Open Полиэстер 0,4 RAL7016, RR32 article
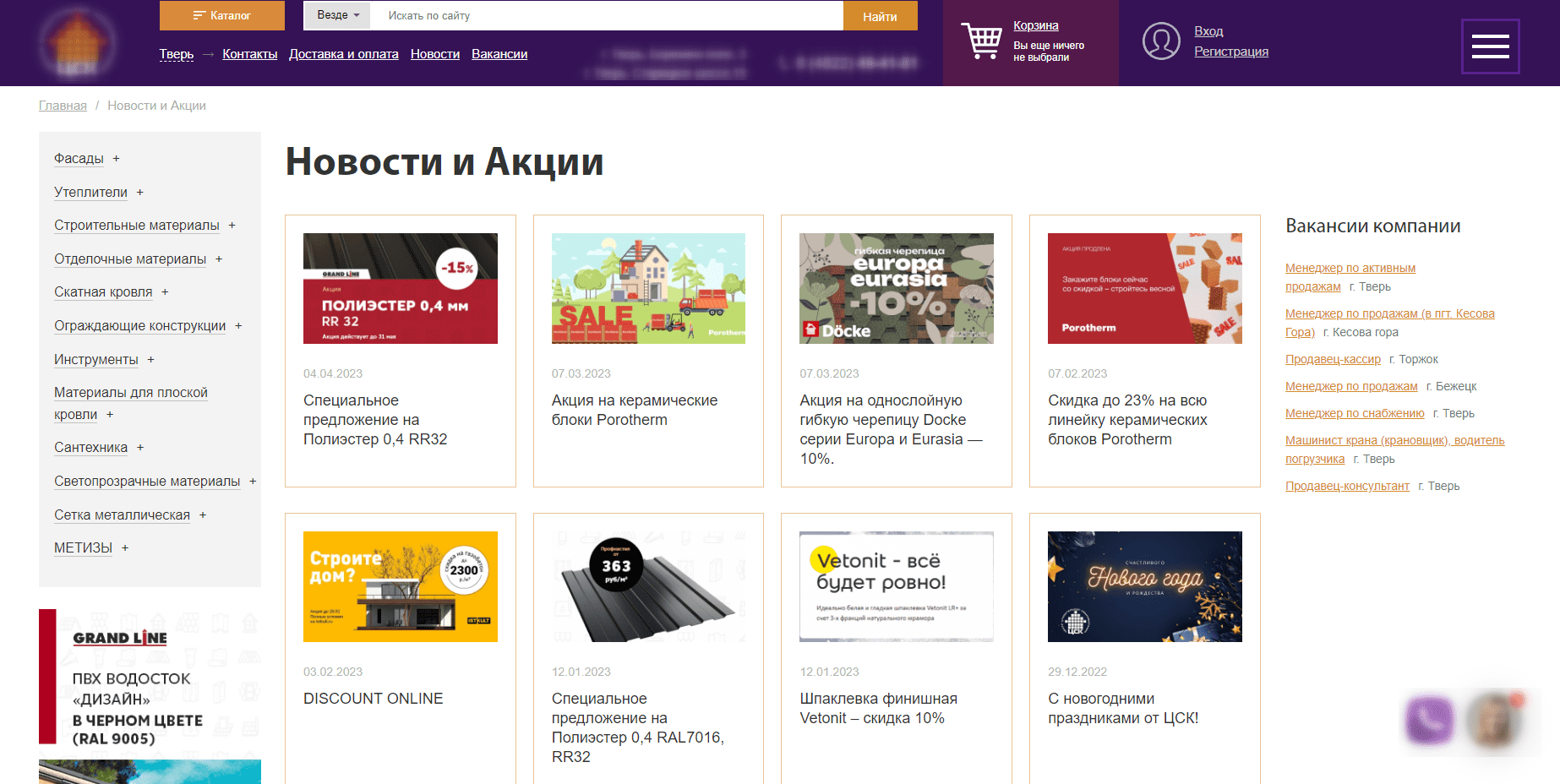 [x=638, y=728]
